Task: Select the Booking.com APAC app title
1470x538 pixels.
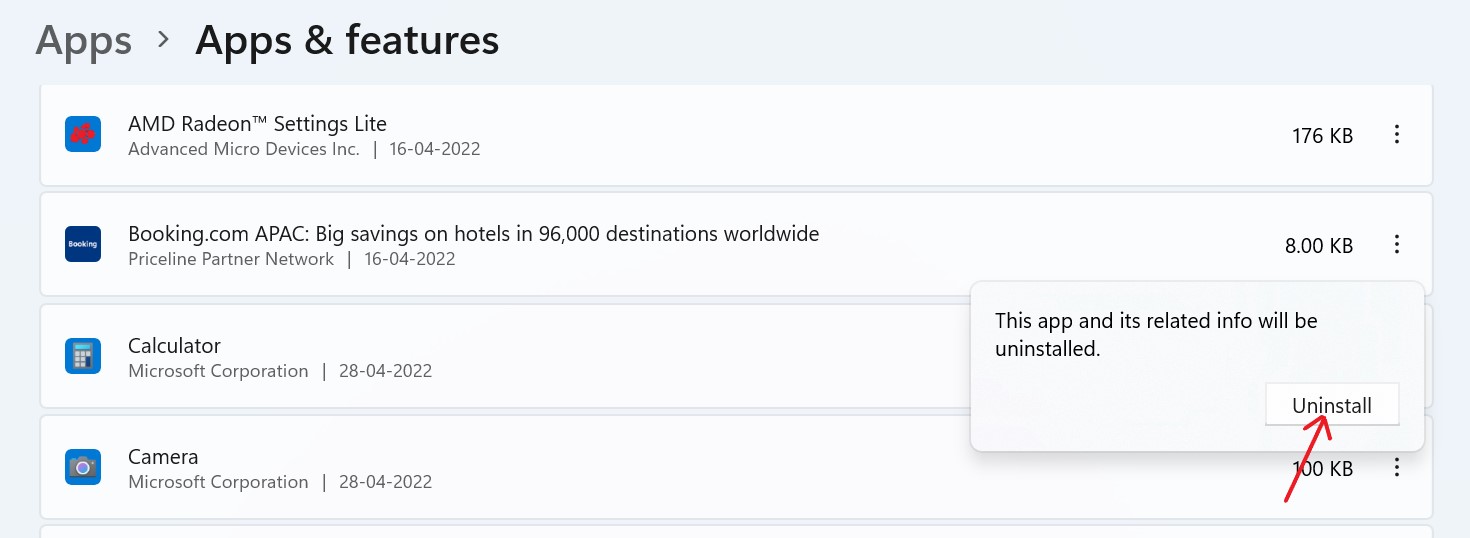Action: [473, 234]
